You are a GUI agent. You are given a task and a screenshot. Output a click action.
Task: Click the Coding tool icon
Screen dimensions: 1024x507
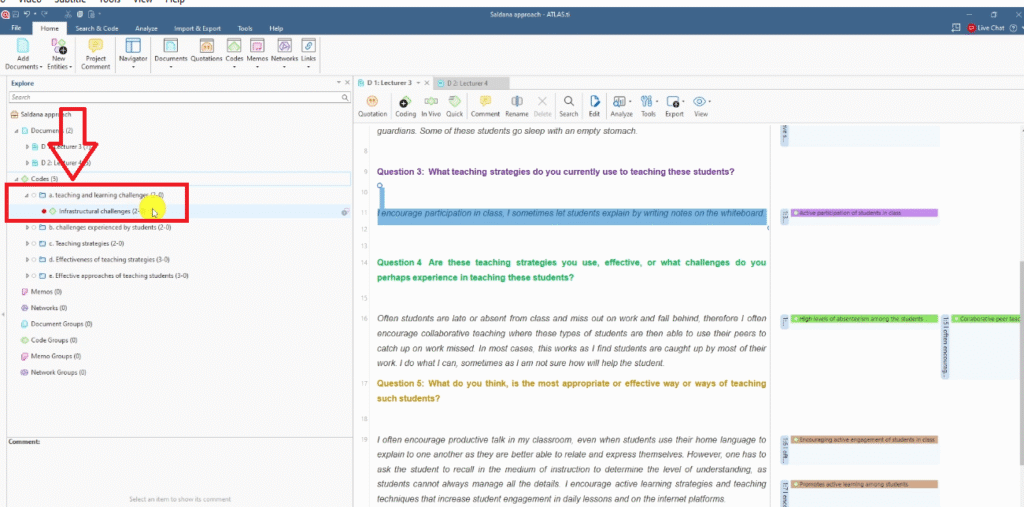[405, 105]
